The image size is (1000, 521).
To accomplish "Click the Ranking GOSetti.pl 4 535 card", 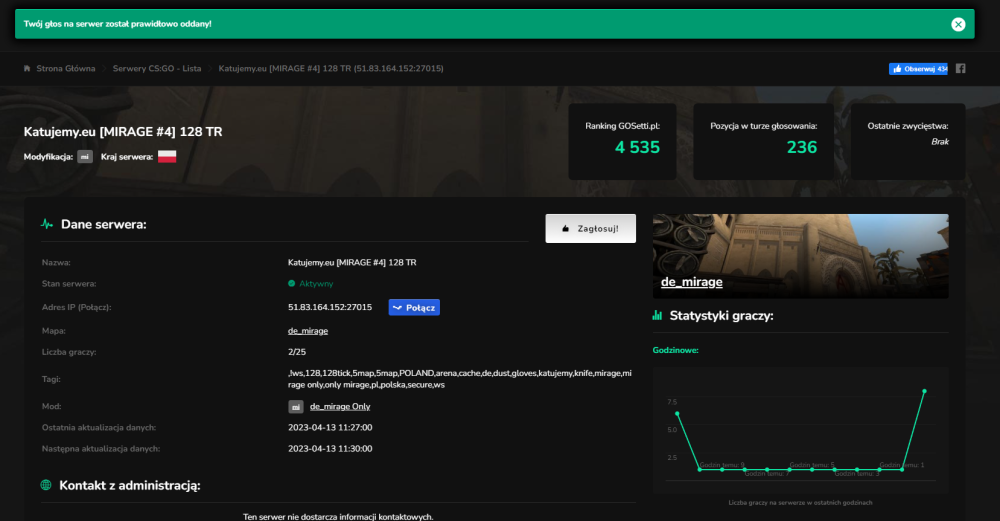I will 622,141.
